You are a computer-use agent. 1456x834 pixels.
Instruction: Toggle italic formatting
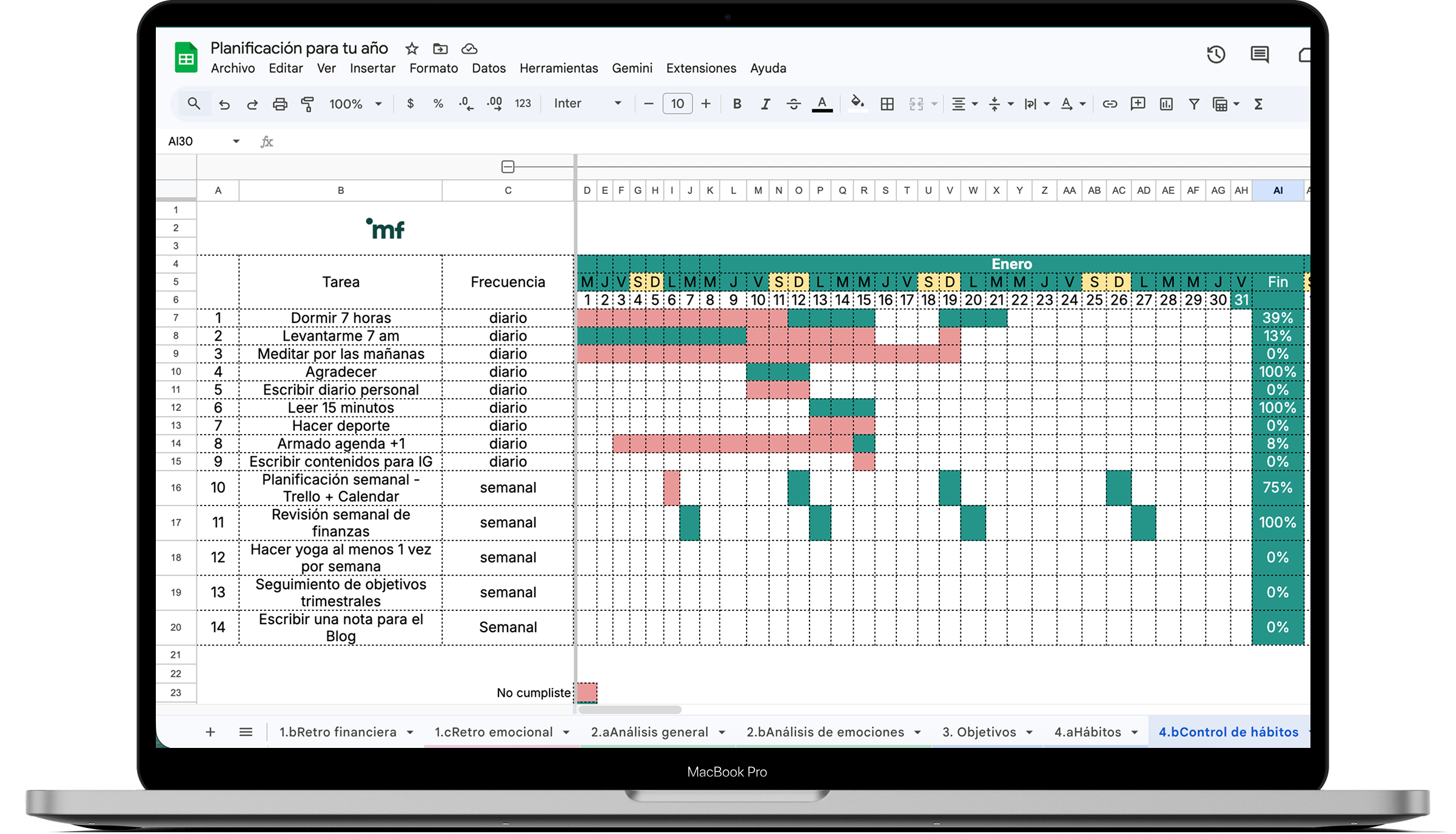point(765,104)
